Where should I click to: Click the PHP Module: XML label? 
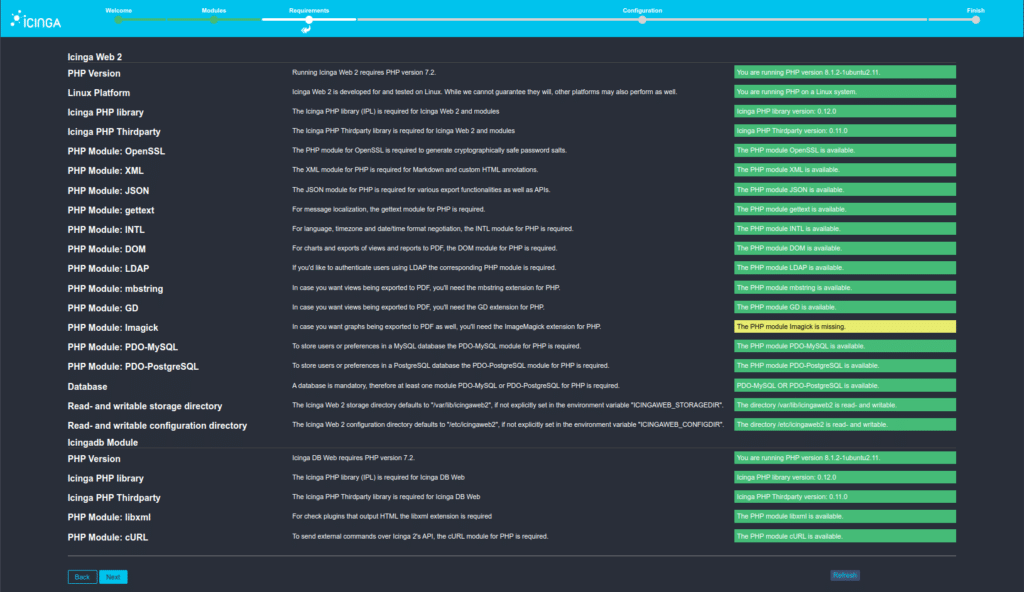(x=105, y=171)
